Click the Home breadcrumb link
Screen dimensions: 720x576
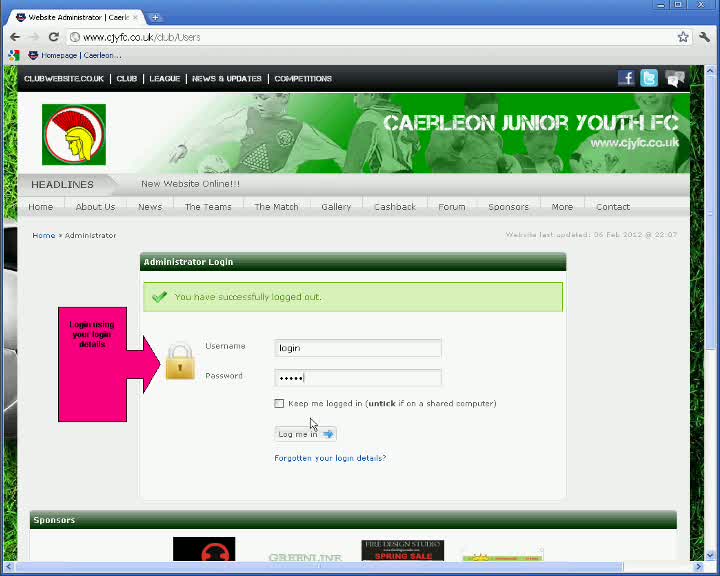[x=44, y=235]
